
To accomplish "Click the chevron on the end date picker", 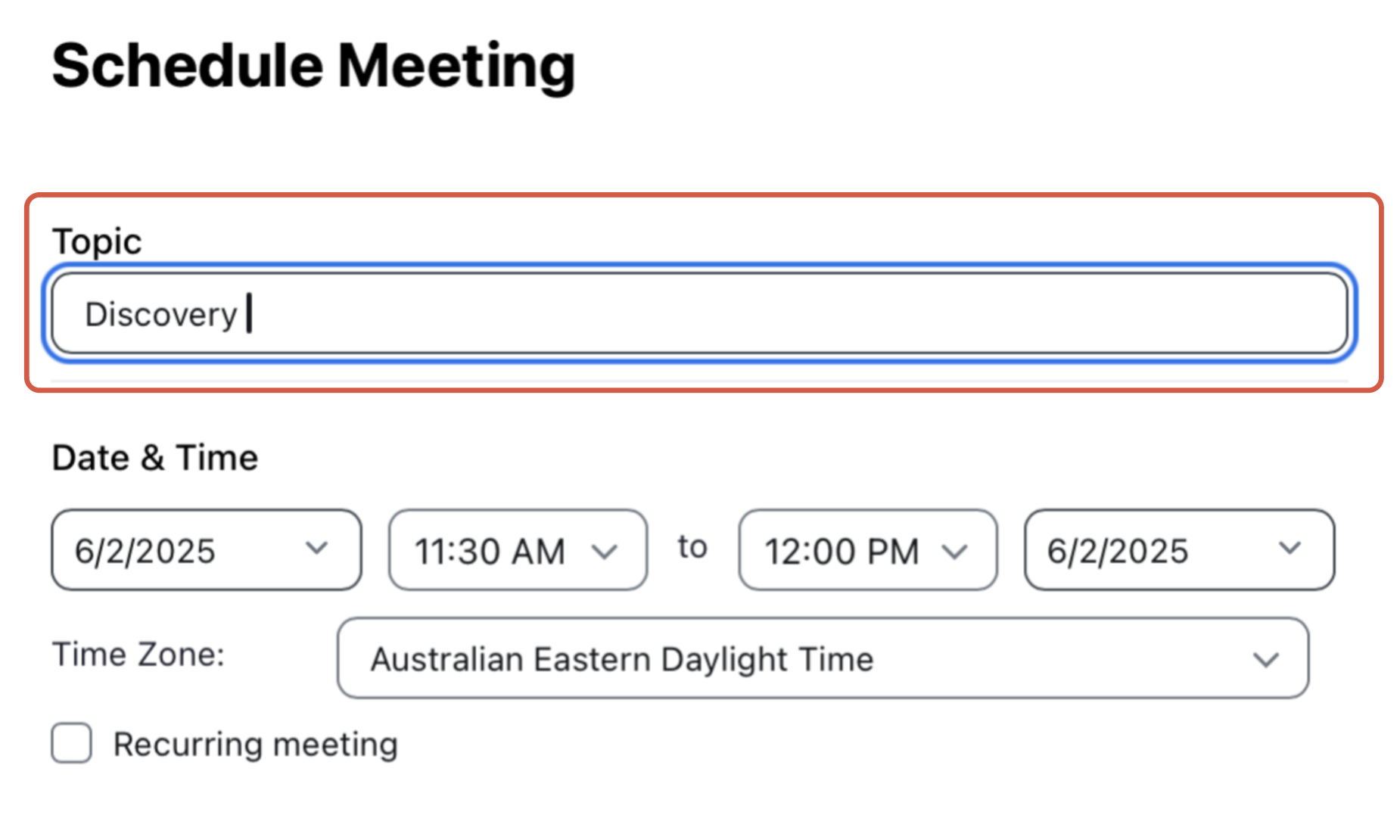I will (1290, 547).
